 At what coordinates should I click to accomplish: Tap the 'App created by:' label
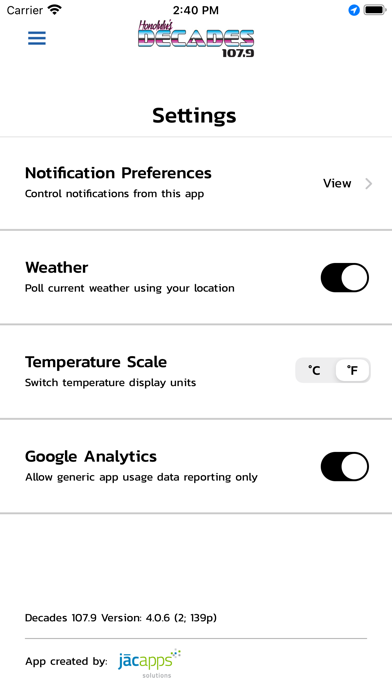pos(66,661)
